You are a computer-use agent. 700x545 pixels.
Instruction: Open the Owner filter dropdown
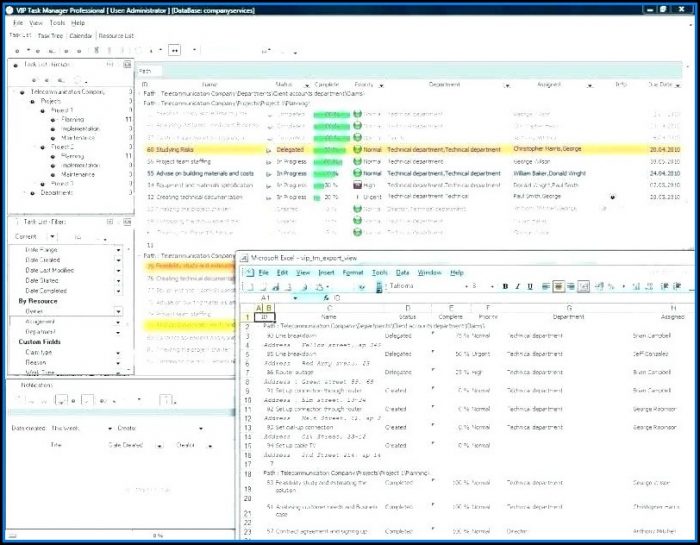pyautogui.click(x=118, y=311)
